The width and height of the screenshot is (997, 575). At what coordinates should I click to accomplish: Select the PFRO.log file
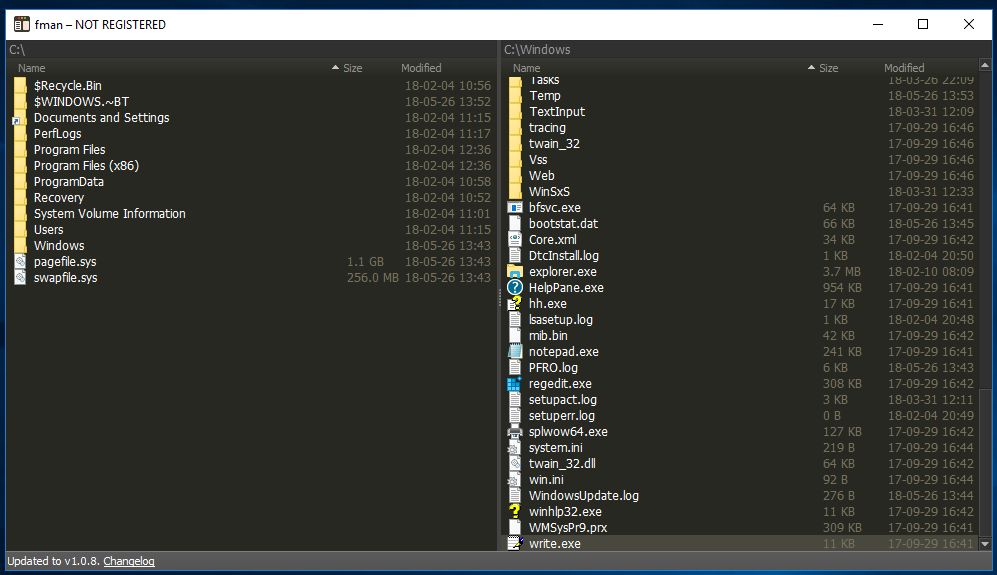[741, 368]
